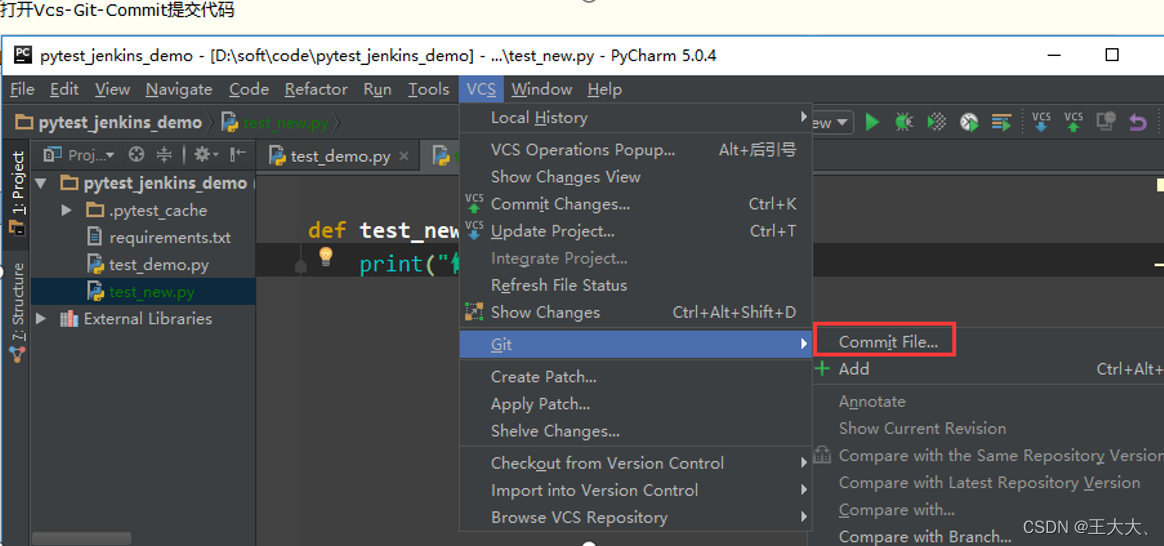Open the show history toolbar icon
This screenshot has height=546, width=1164.
[x=1106, y=122]
